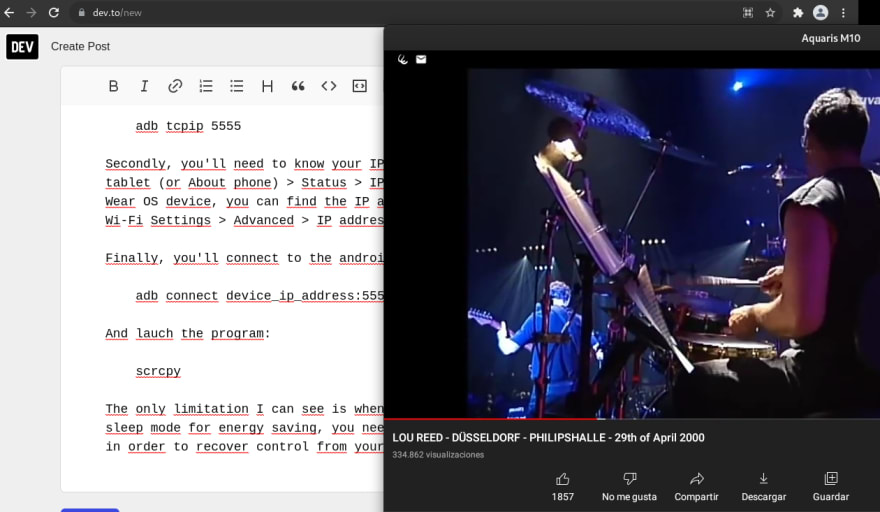
Task: Insert a heading with the H icon
Action: [x=267, y=86]
